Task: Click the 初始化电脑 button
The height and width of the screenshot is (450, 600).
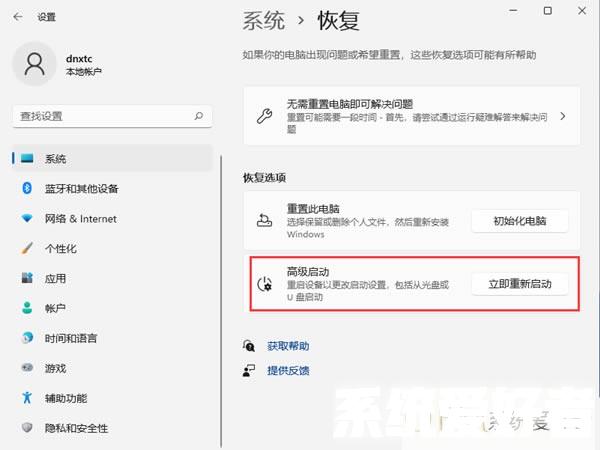Action: tap(519, 221)
